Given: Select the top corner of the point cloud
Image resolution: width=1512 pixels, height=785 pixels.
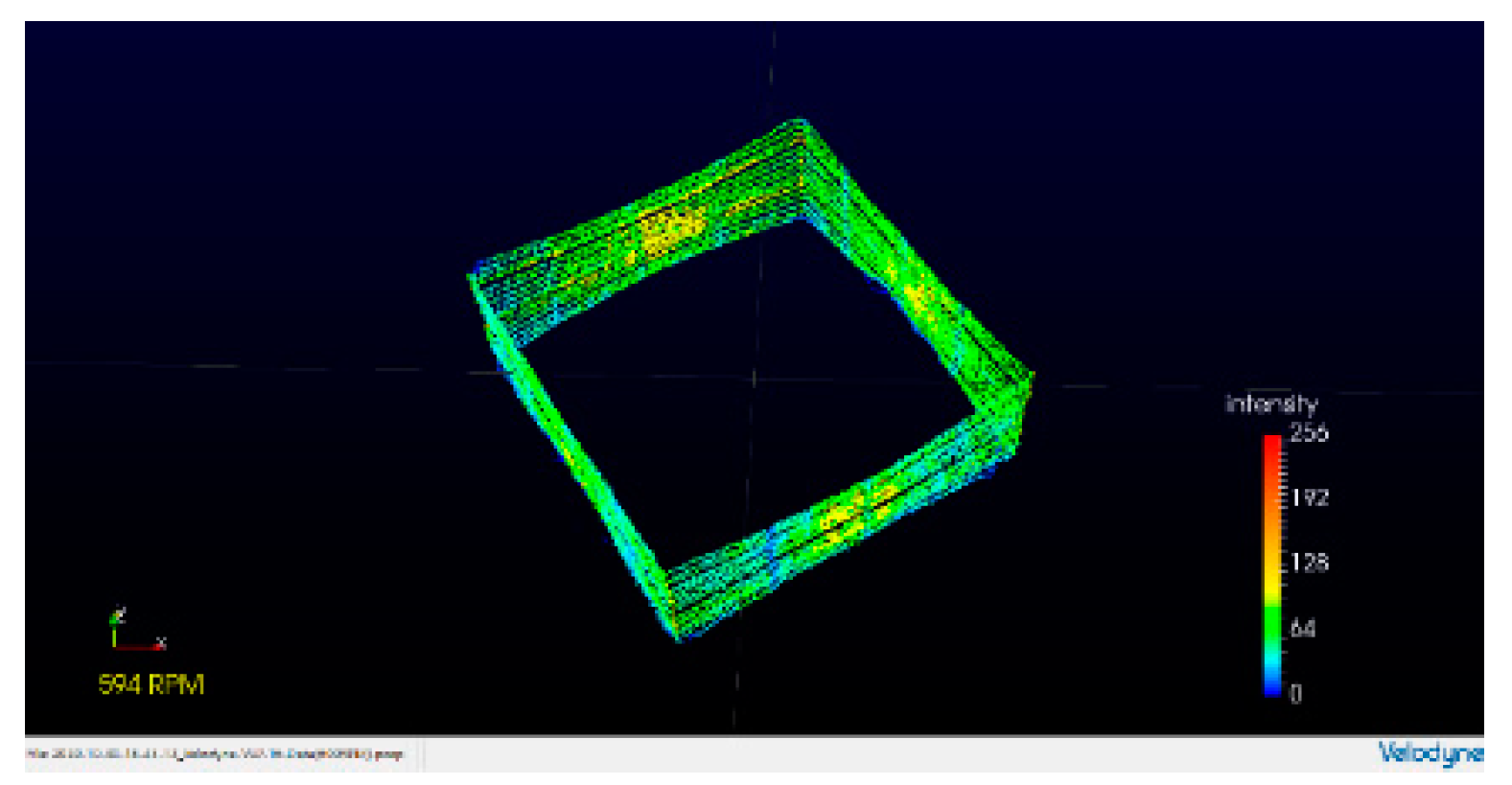Looking at the screenshot, I should [798, 124].
